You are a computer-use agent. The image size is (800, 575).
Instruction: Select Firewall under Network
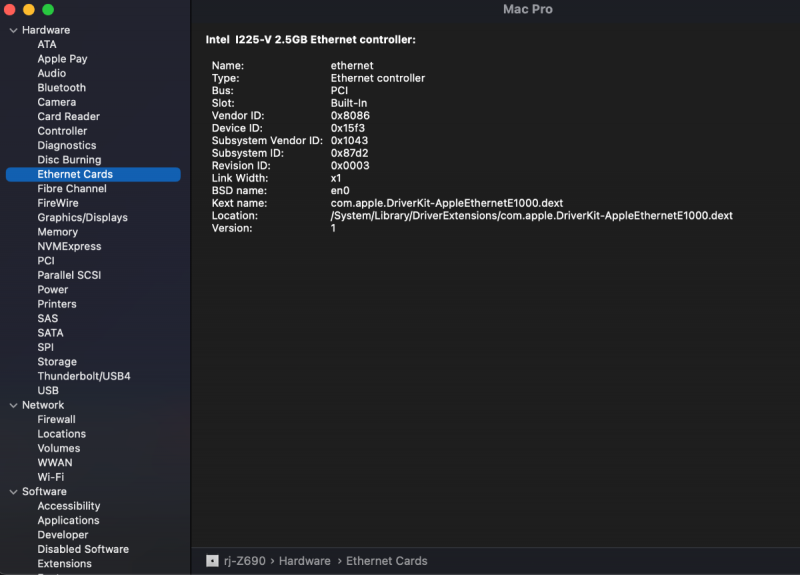pos(56,419)
